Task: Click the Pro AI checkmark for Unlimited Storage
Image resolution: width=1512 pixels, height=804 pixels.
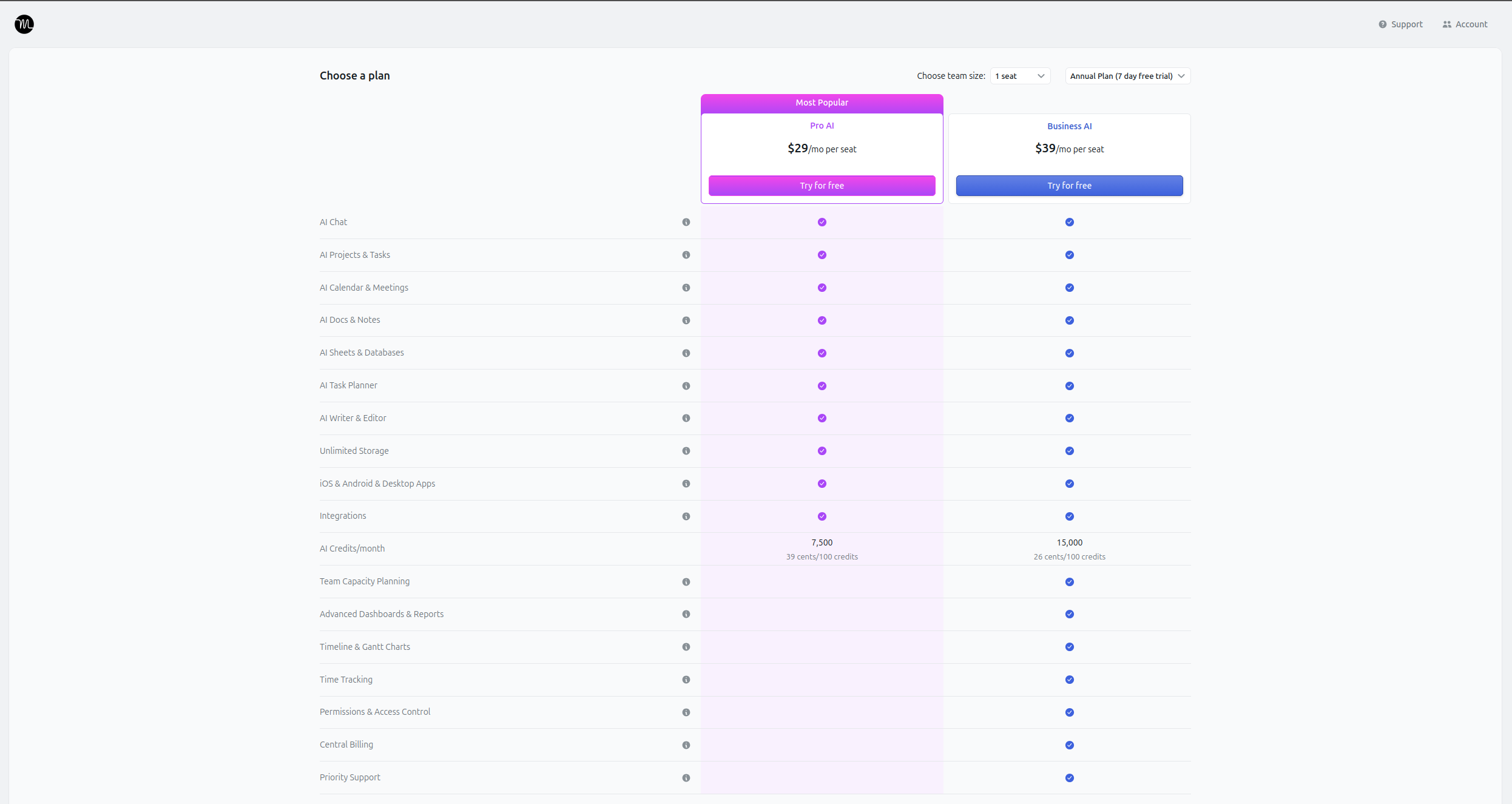Action: pyautogui.click(x=822, y=451)
